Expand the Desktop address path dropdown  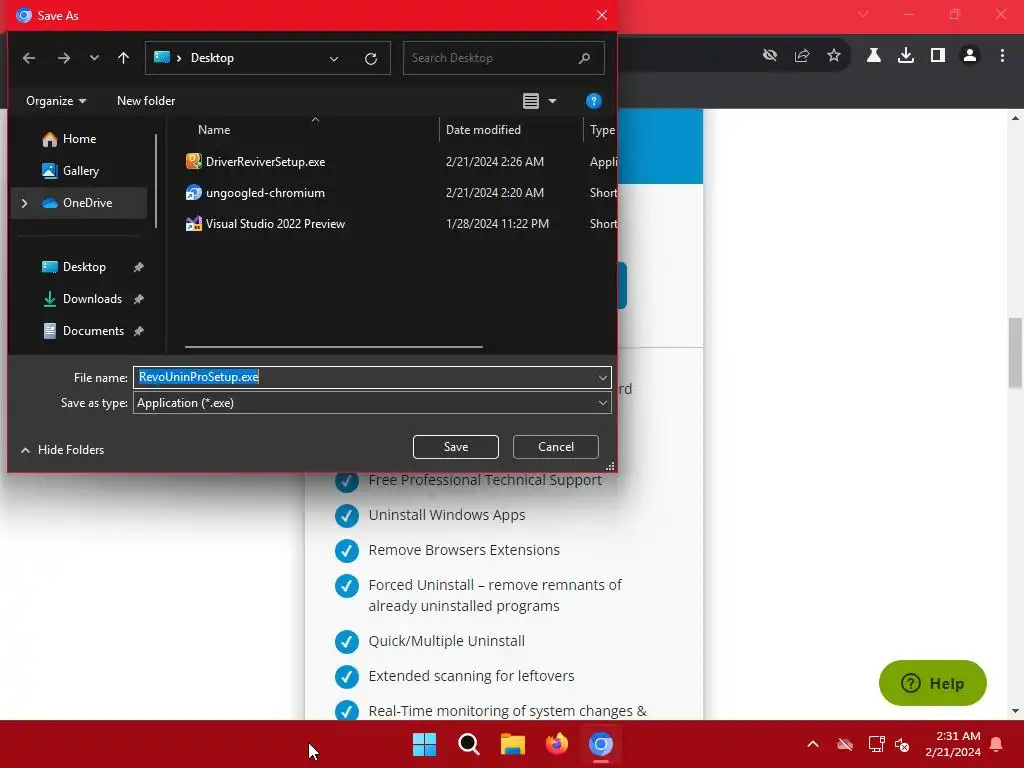334,58
